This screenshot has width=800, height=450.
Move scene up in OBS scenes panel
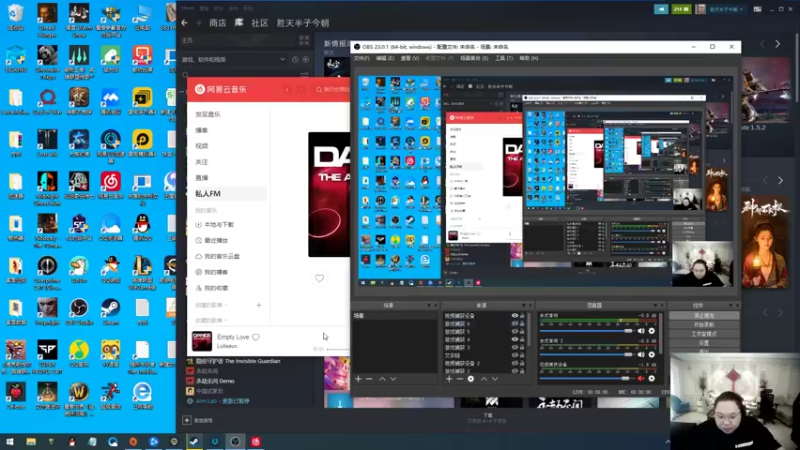click(382, 379)
